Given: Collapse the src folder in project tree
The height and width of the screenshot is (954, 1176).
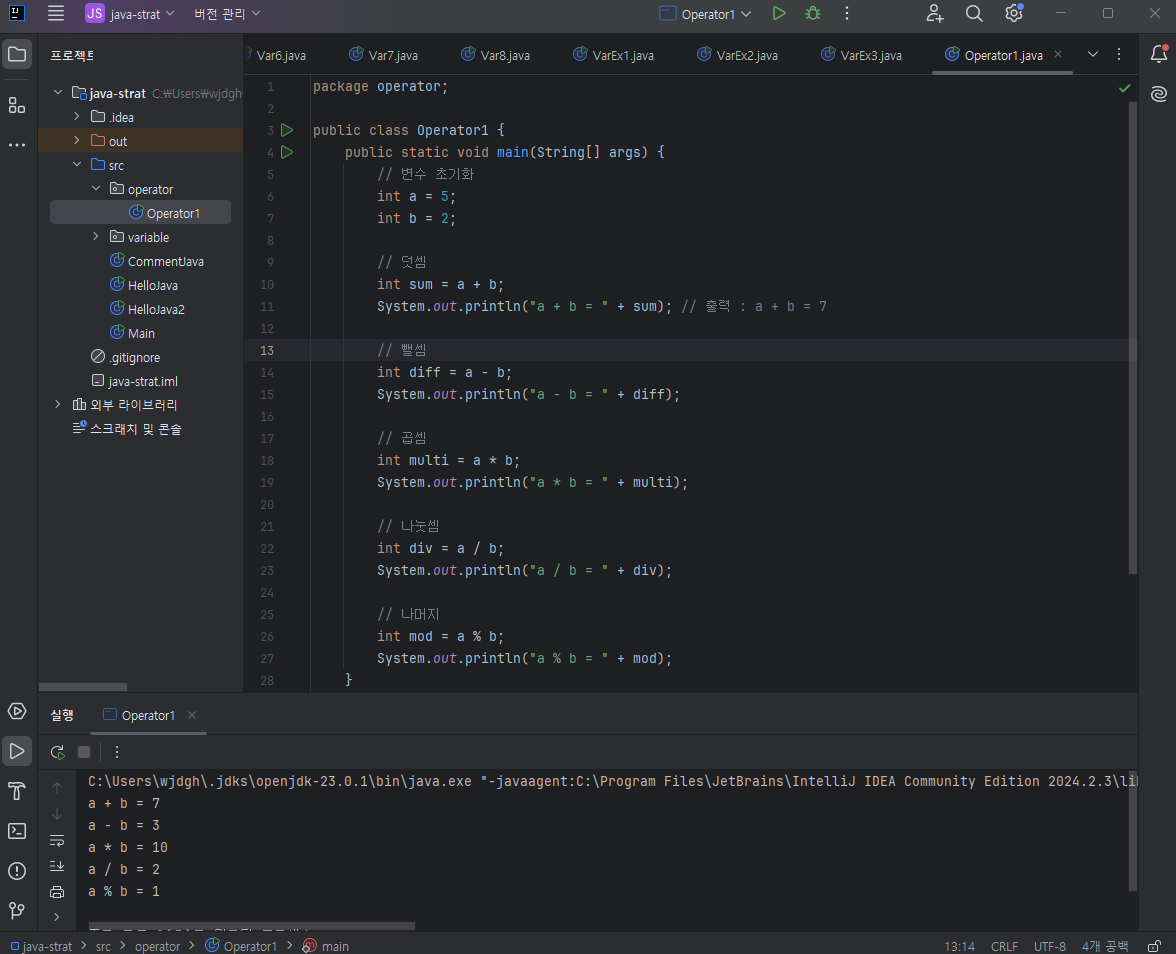Looking at the screenshot, I should tap(77, 165).
